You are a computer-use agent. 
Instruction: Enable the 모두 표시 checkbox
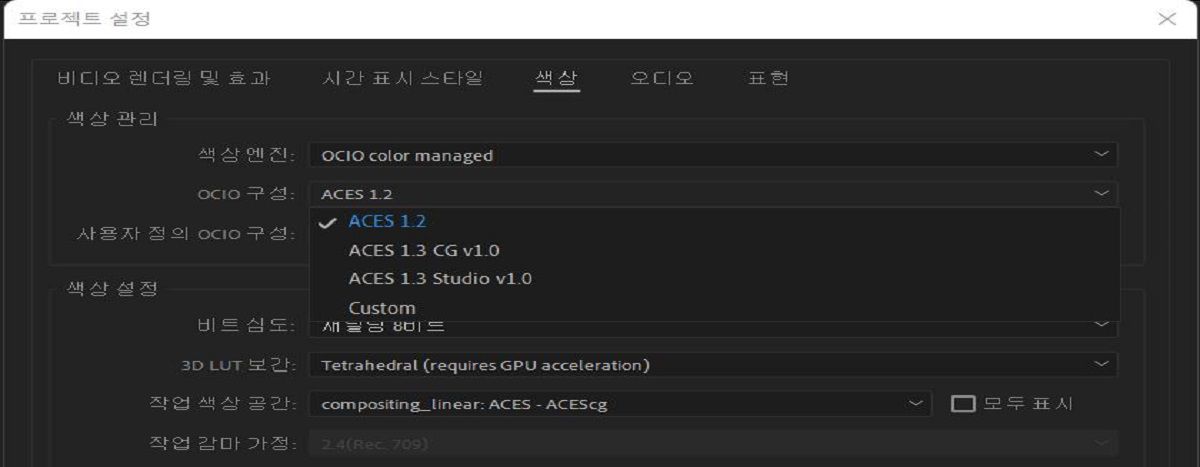click(963, 404)
